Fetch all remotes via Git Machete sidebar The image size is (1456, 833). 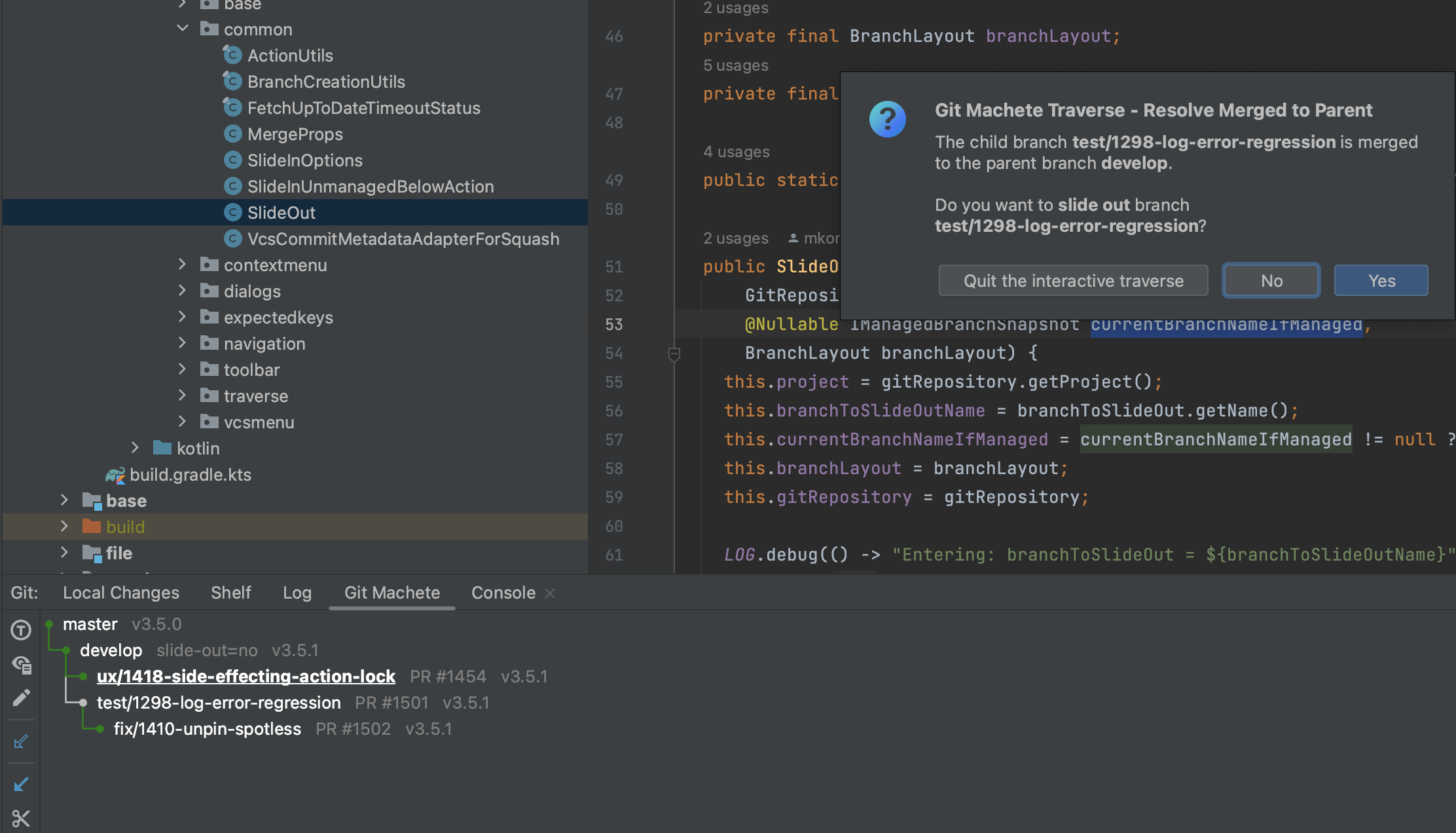(x=21, y=741)
